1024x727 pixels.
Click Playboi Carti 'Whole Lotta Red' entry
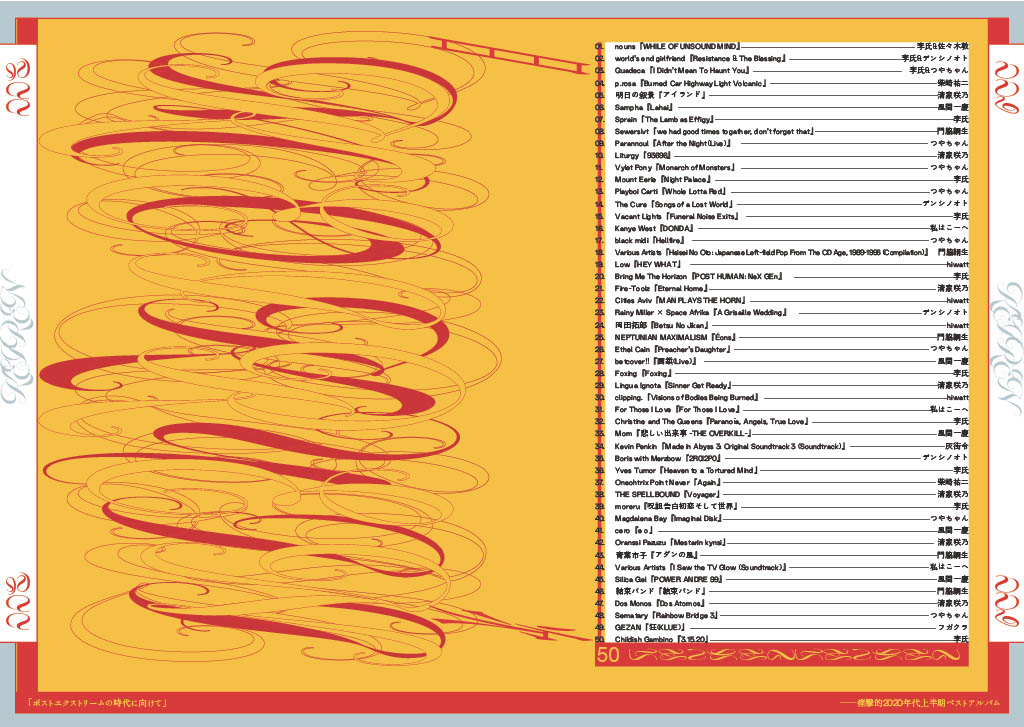782,191
